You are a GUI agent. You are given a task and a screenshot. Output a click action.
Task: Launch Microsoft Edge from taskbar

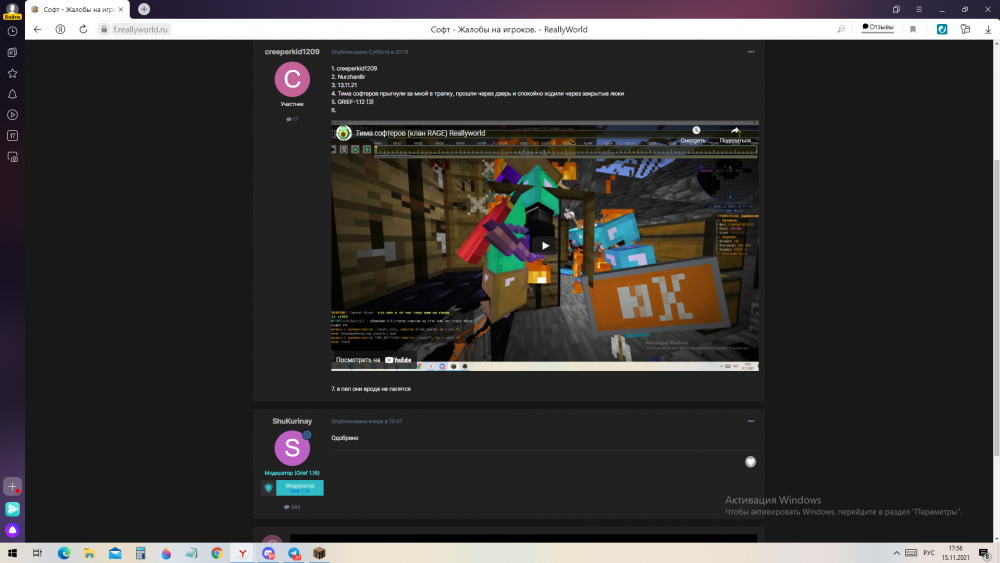64,553
